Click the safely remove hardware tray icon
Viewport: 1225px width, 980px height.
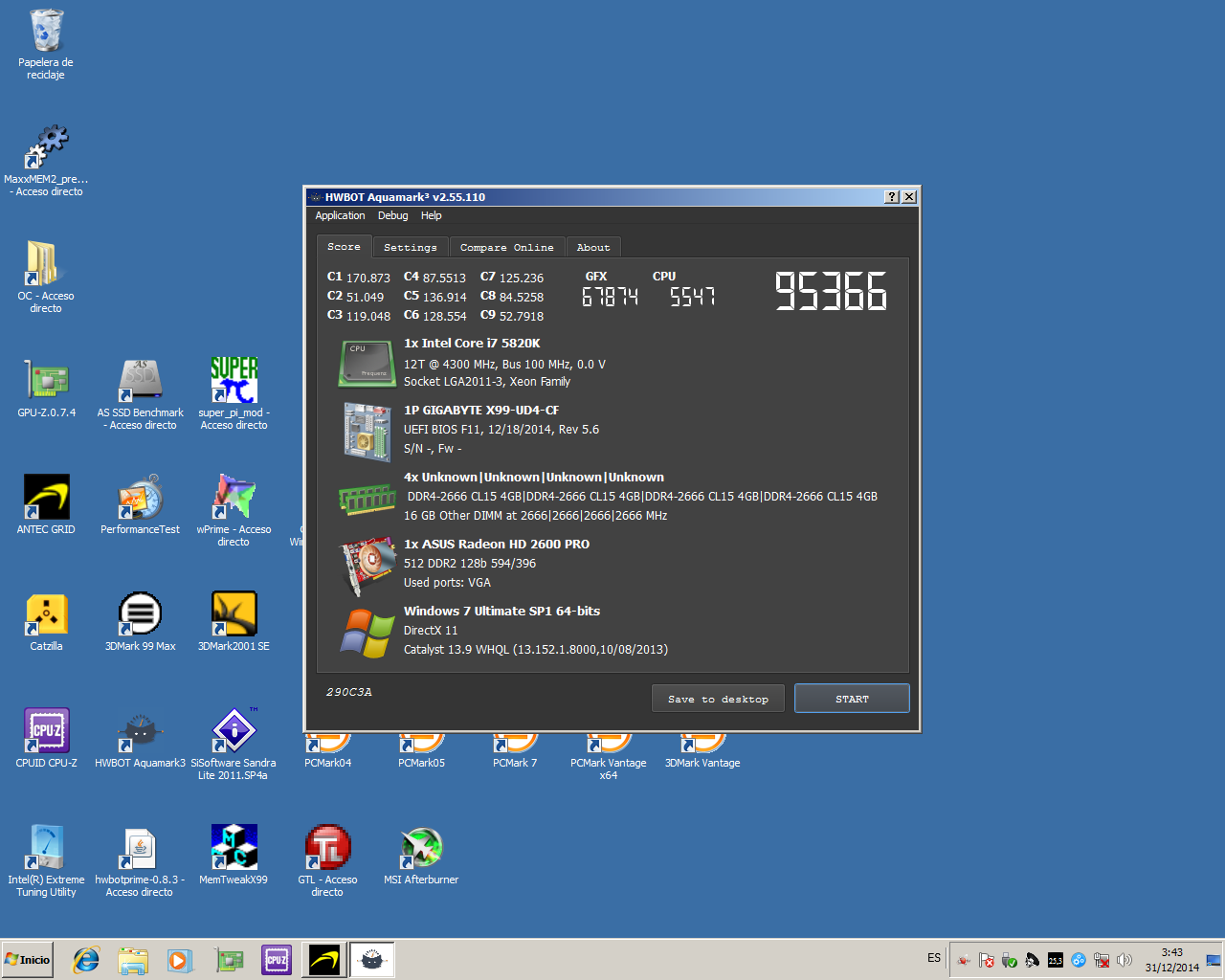pos(1009,960)
